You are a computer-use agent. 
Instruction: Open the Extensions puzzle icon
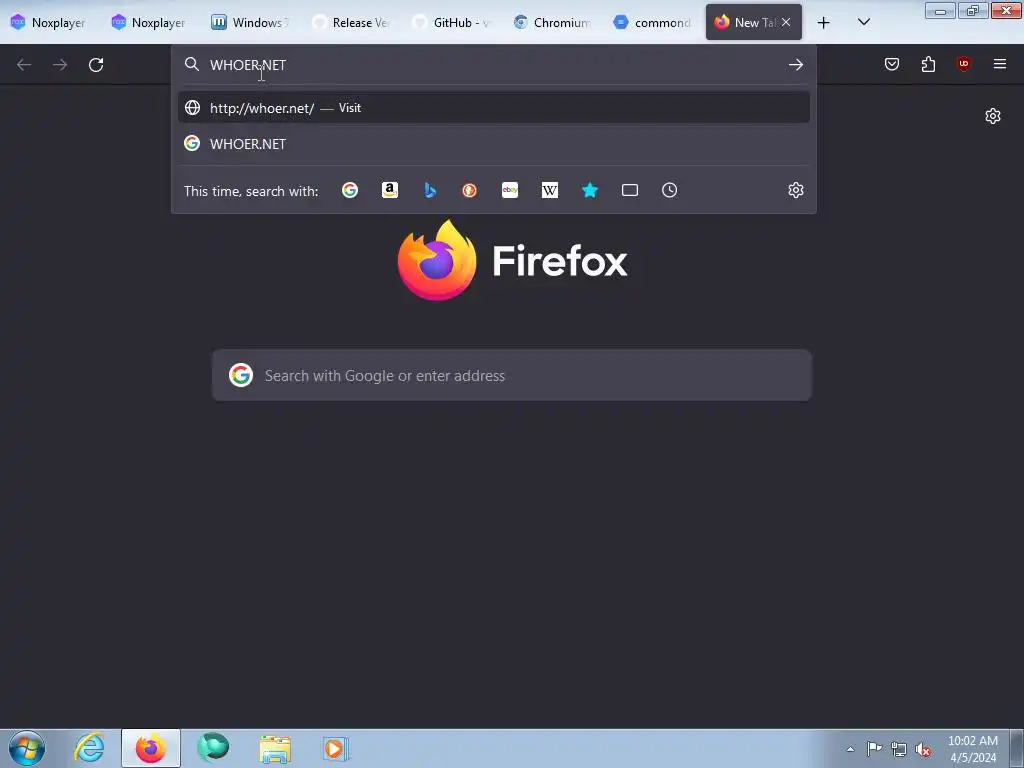[x=928, y=64]
